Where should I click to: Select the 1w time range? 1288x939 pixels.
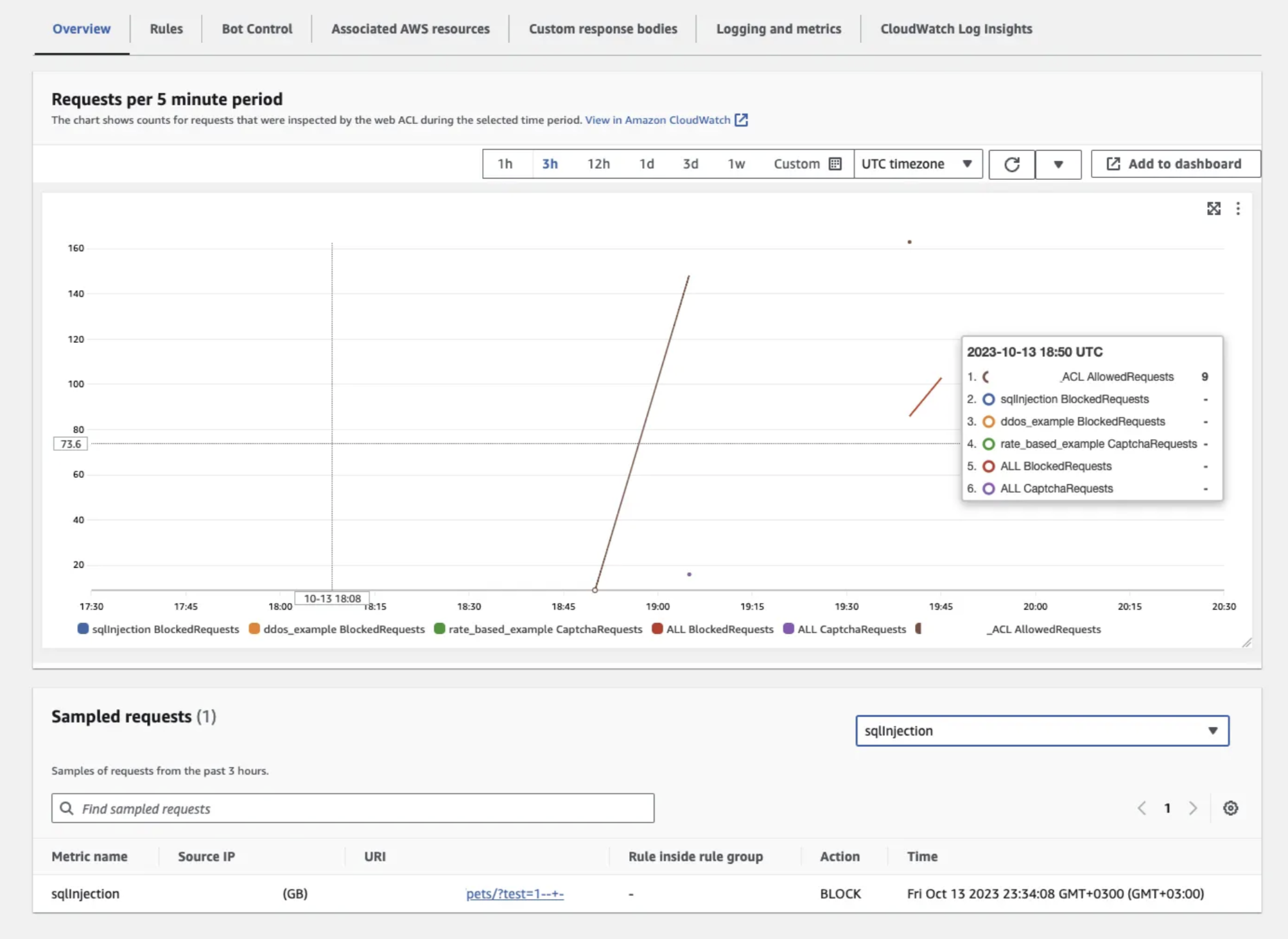coord(736,164)
